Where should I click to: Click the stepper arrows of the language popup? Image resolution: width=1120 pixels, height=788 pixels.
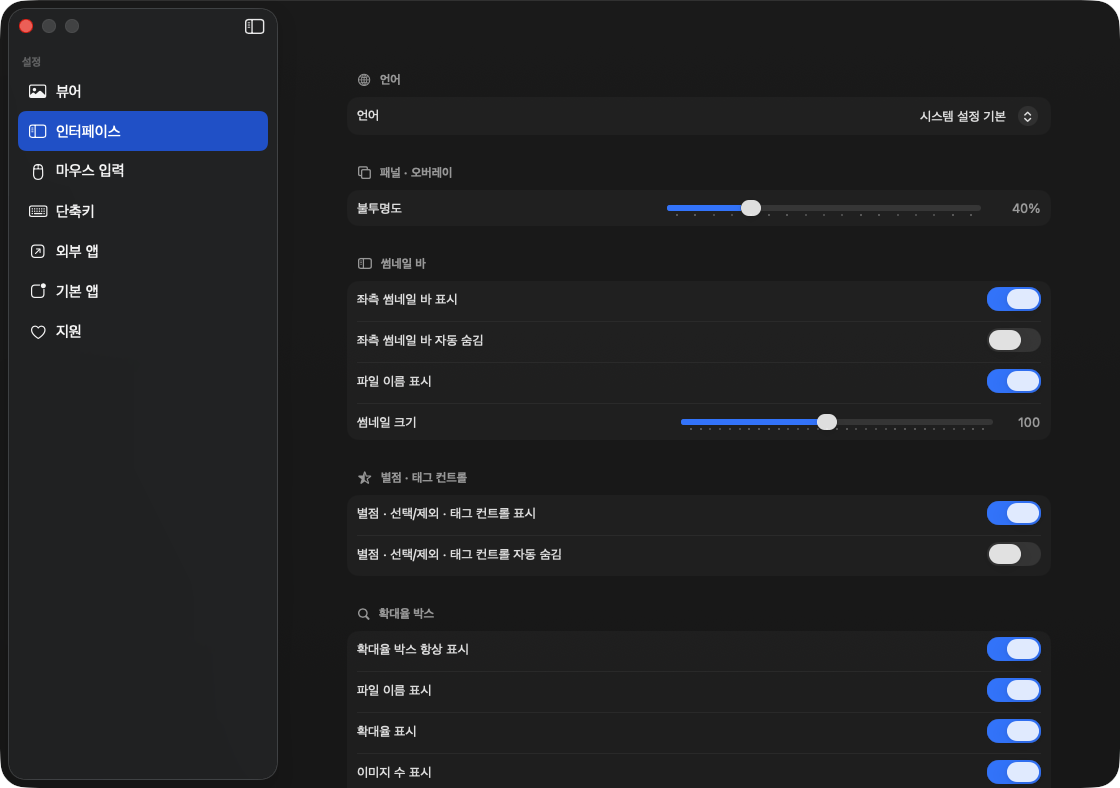click(1027, 116)
